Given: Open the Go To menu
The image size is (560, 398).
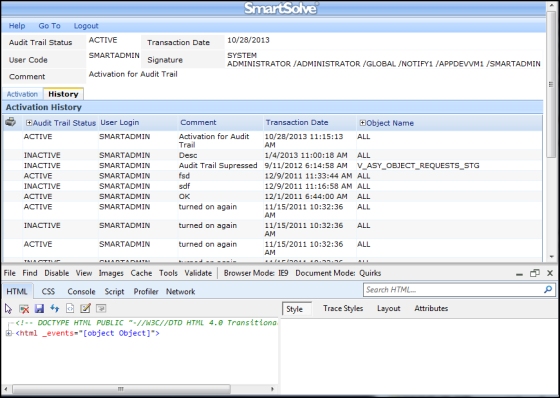Looking at the screenshot, I should [x=49, y=26].
